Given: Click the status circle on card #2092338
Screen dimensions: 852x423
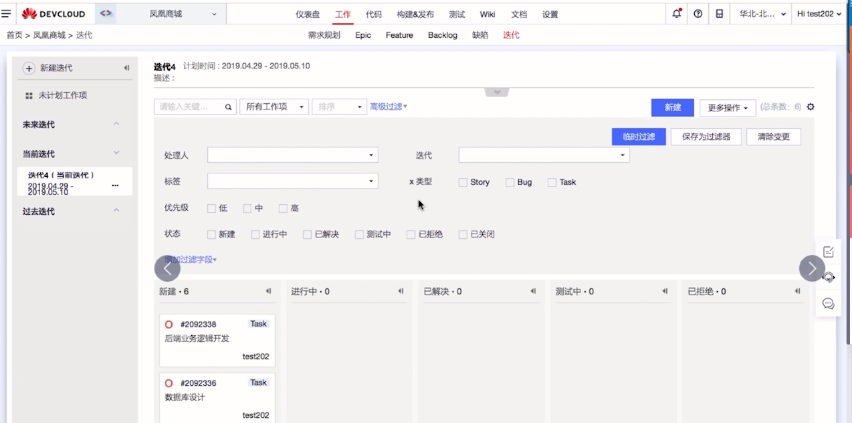Looking at the screenshot, I should [168, 325].
